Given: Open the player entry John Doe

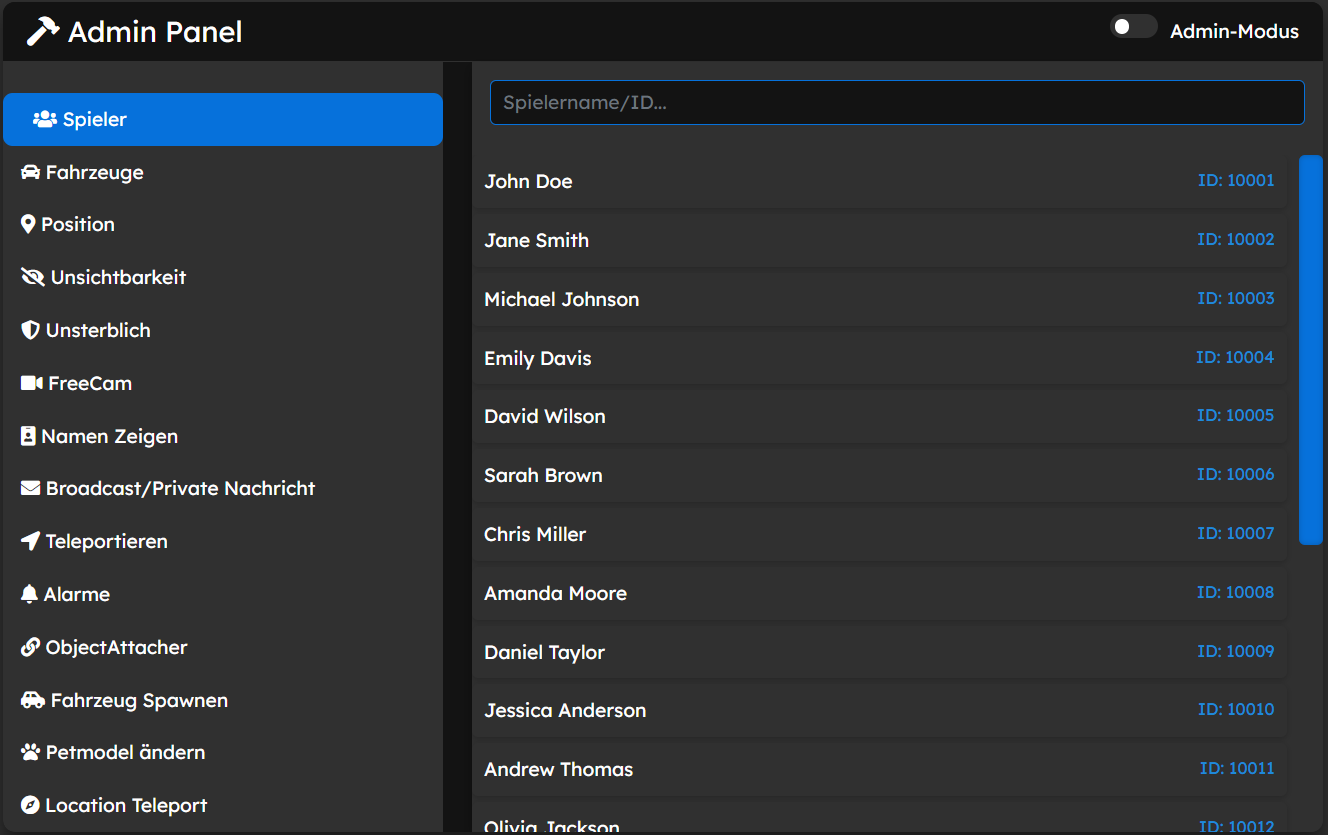Looking at the screenshot, I should pos(880,181).
